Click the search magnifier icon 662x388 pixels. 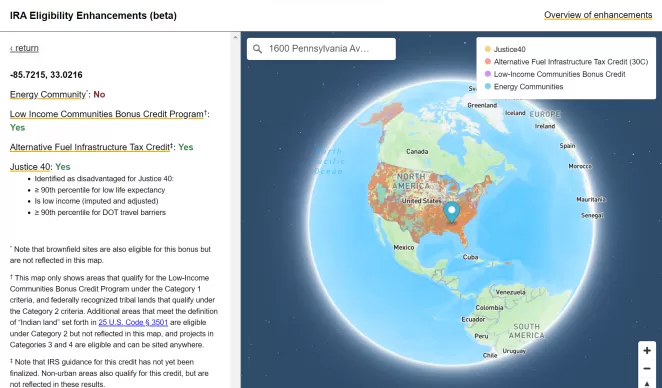click(257, 49)
